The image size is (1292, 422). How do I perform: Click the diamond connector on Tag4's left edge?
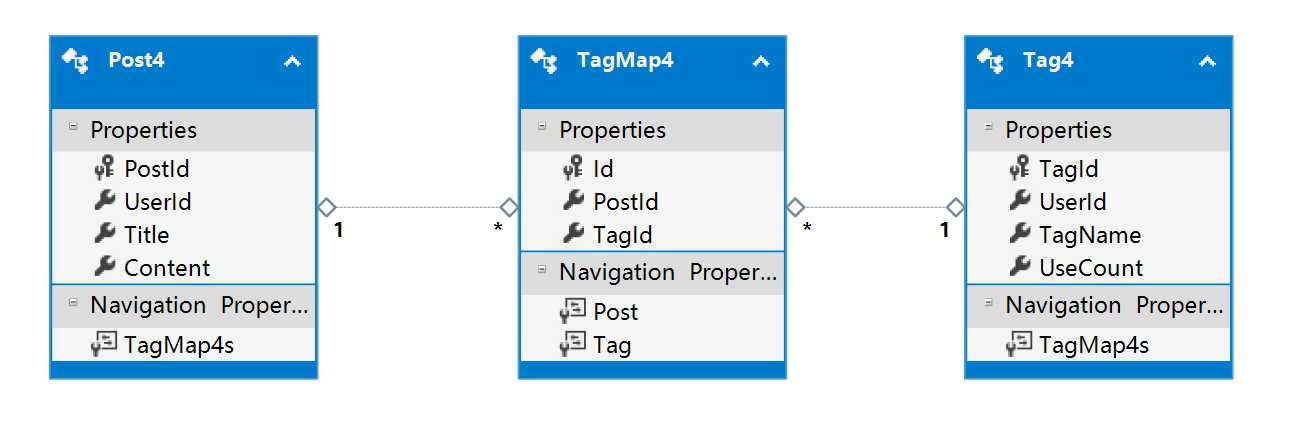tap(955, 207)
